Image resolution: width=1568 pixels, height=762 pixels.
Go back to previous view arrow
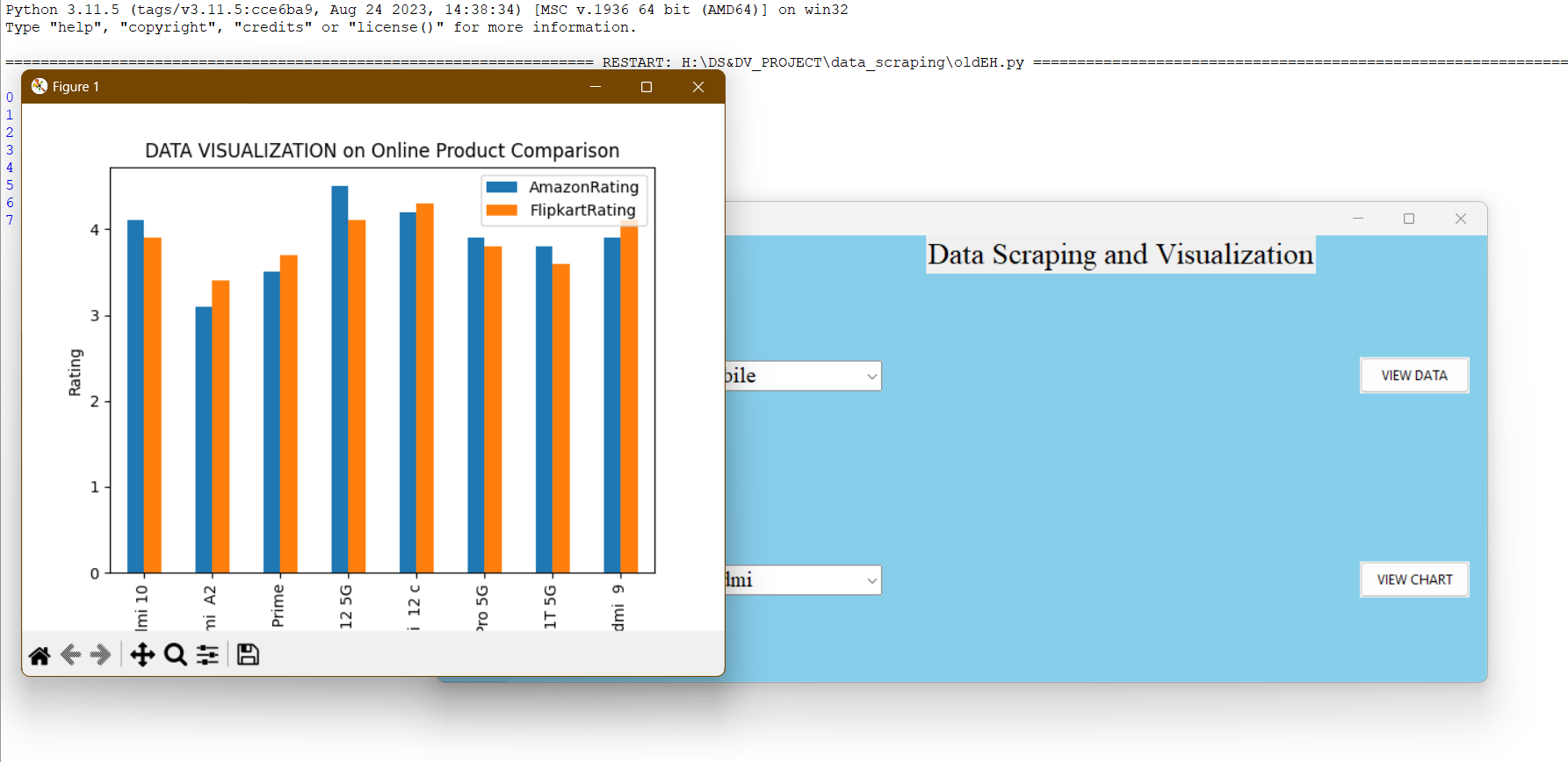coord(71,655)
